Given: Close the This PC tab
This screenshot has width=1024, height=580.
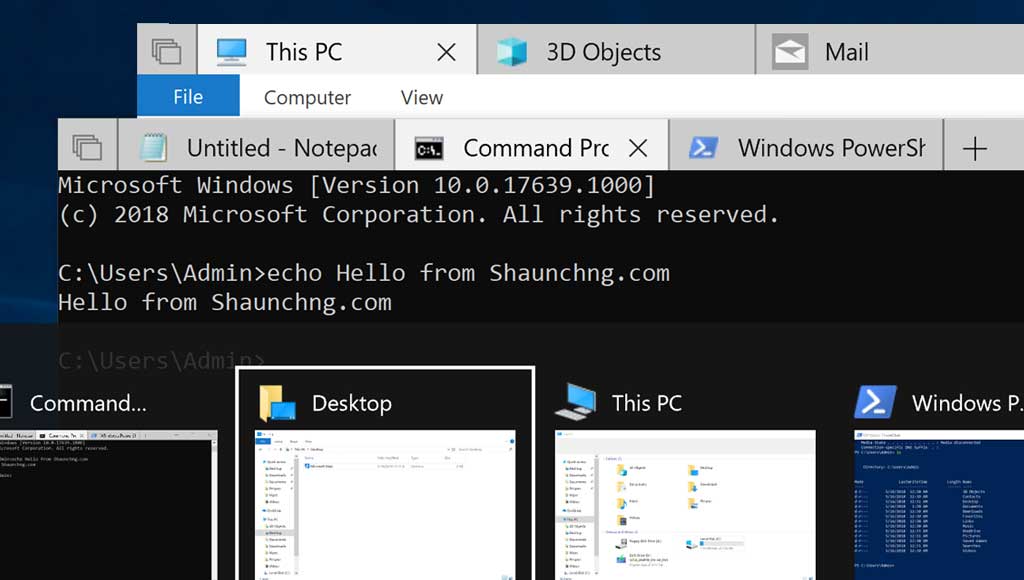Looking at the screenshot, I should pyautogui.click(x=447, y=52).
